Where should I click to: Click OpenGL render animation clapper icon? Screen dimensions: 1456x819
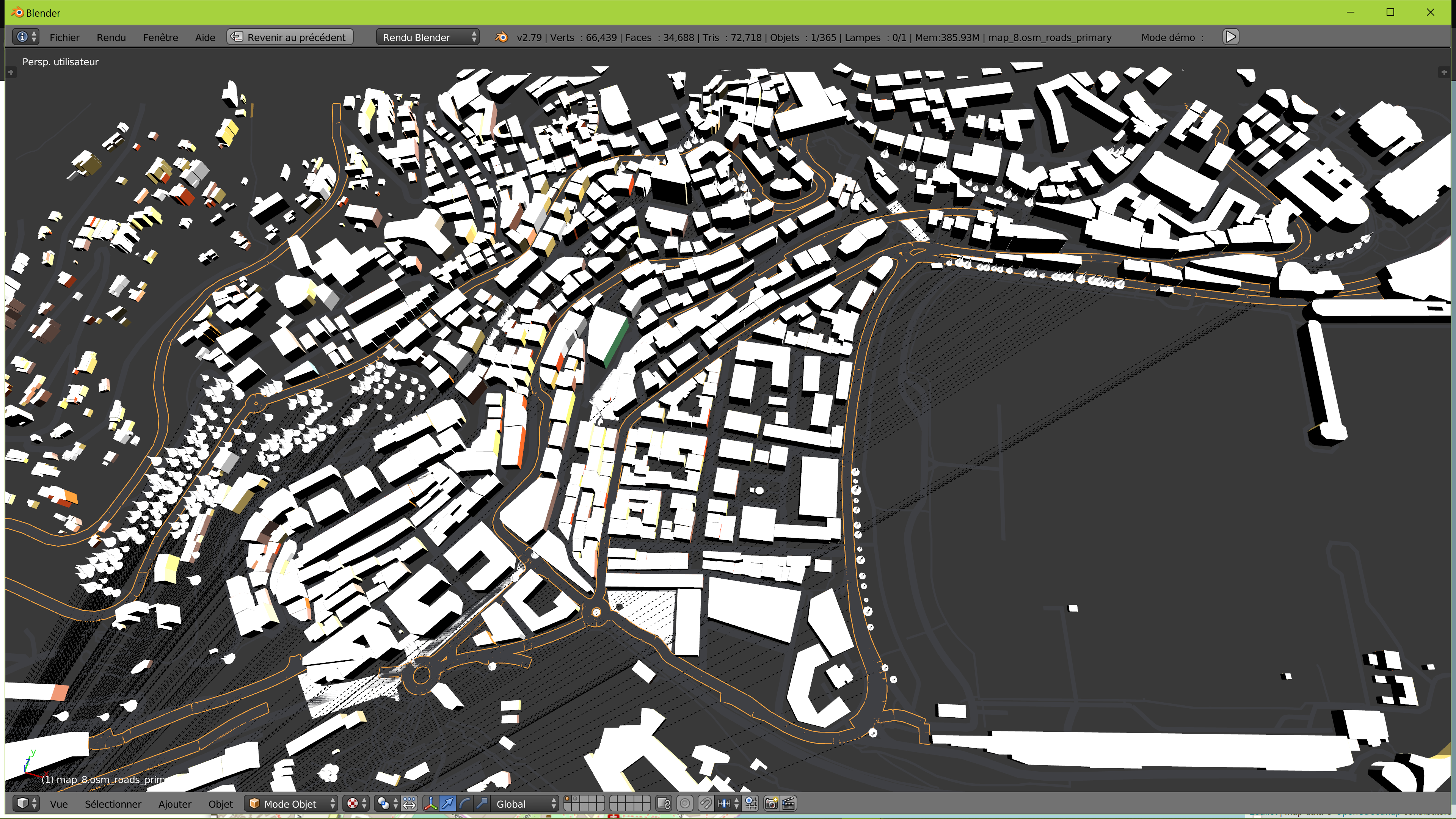click(x=789, y=803)
